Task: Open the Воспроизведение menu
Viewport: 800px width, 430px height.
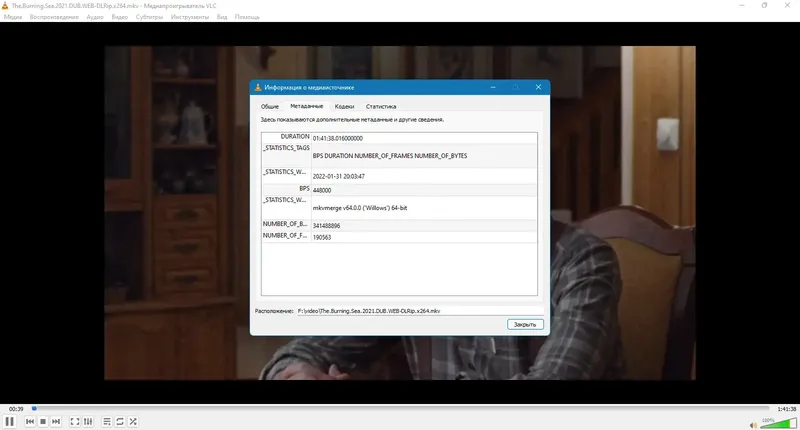Action: coord(54,17)
